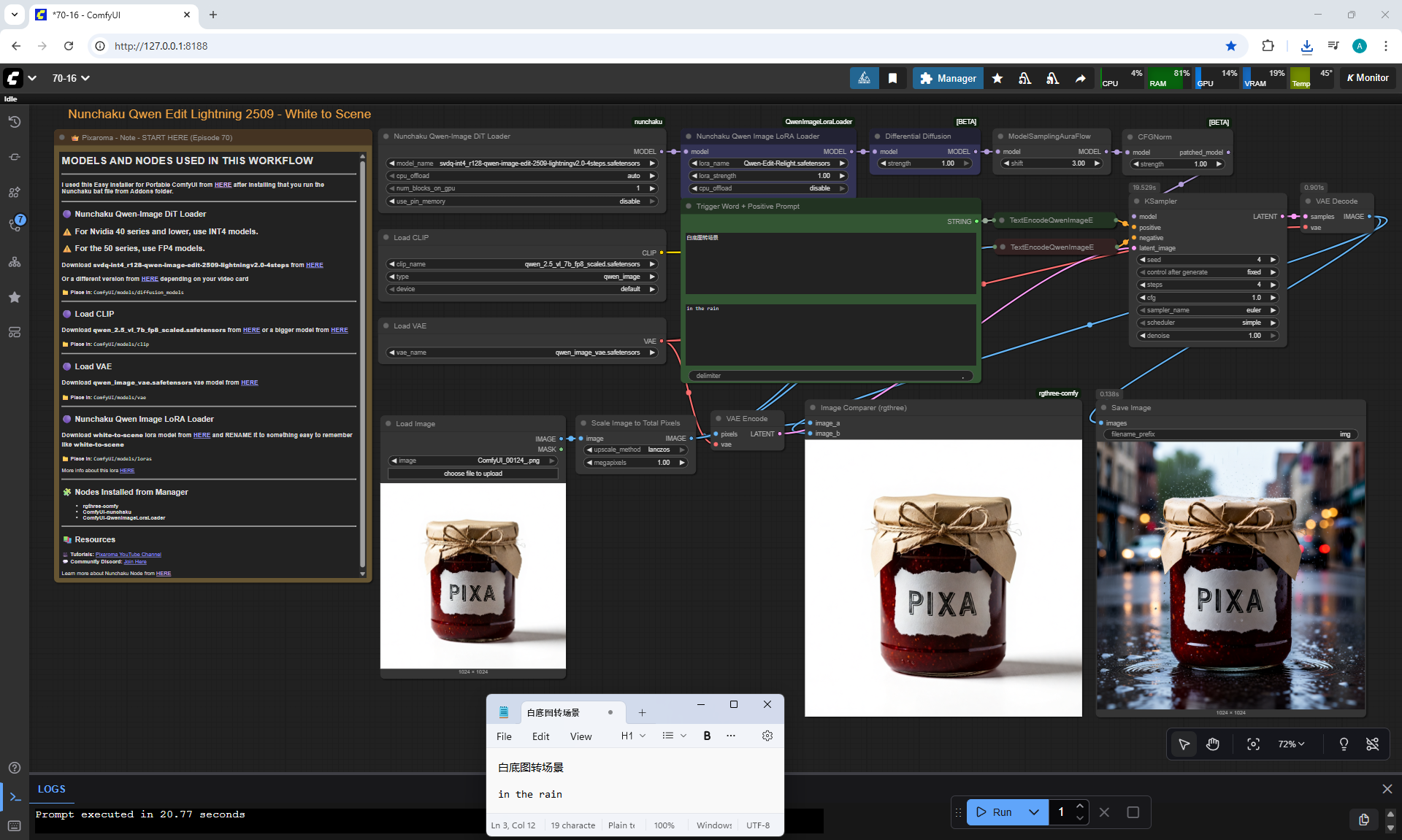Click the Manager button
This screenshot has width=1402, height=840.
tap(948, 78)
